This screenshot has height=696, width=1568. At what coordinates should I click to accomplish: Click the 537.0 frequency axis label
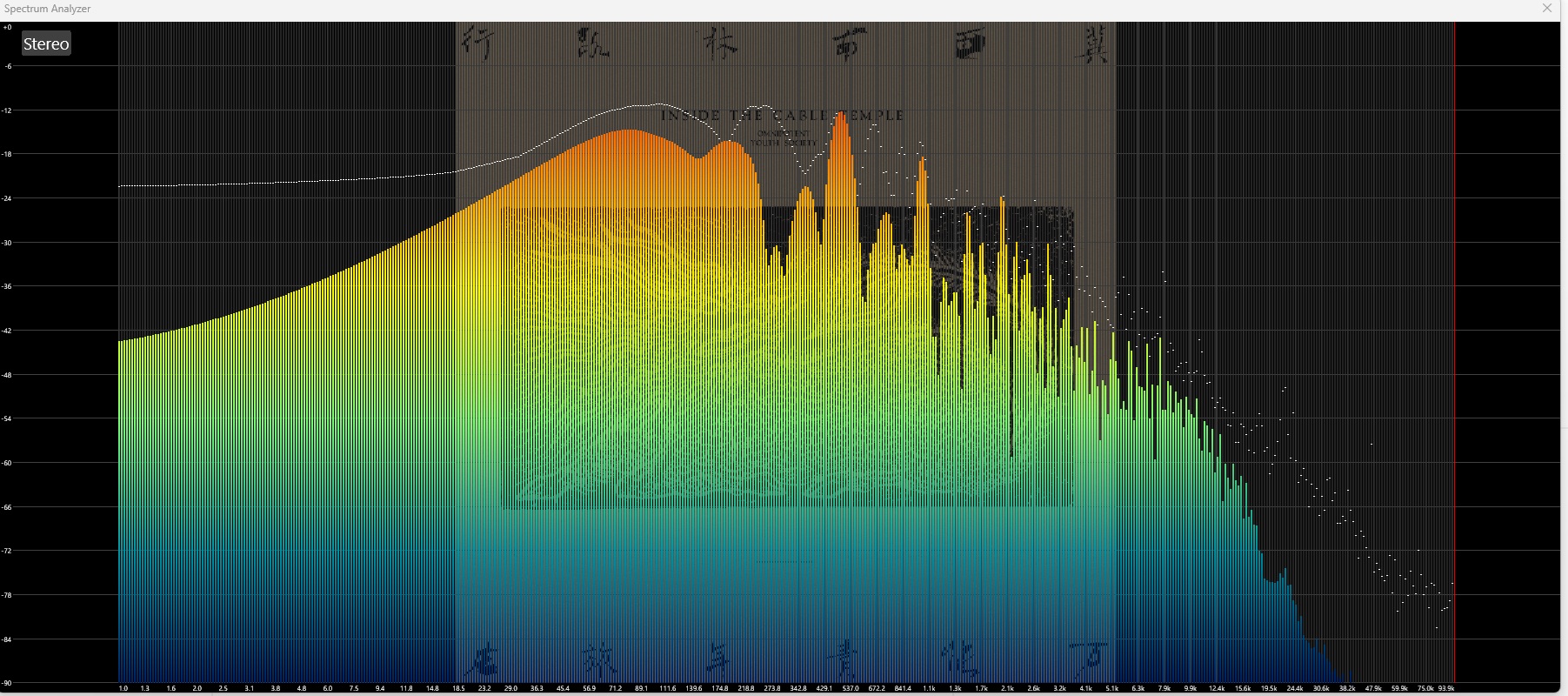(x=850, y=688)
